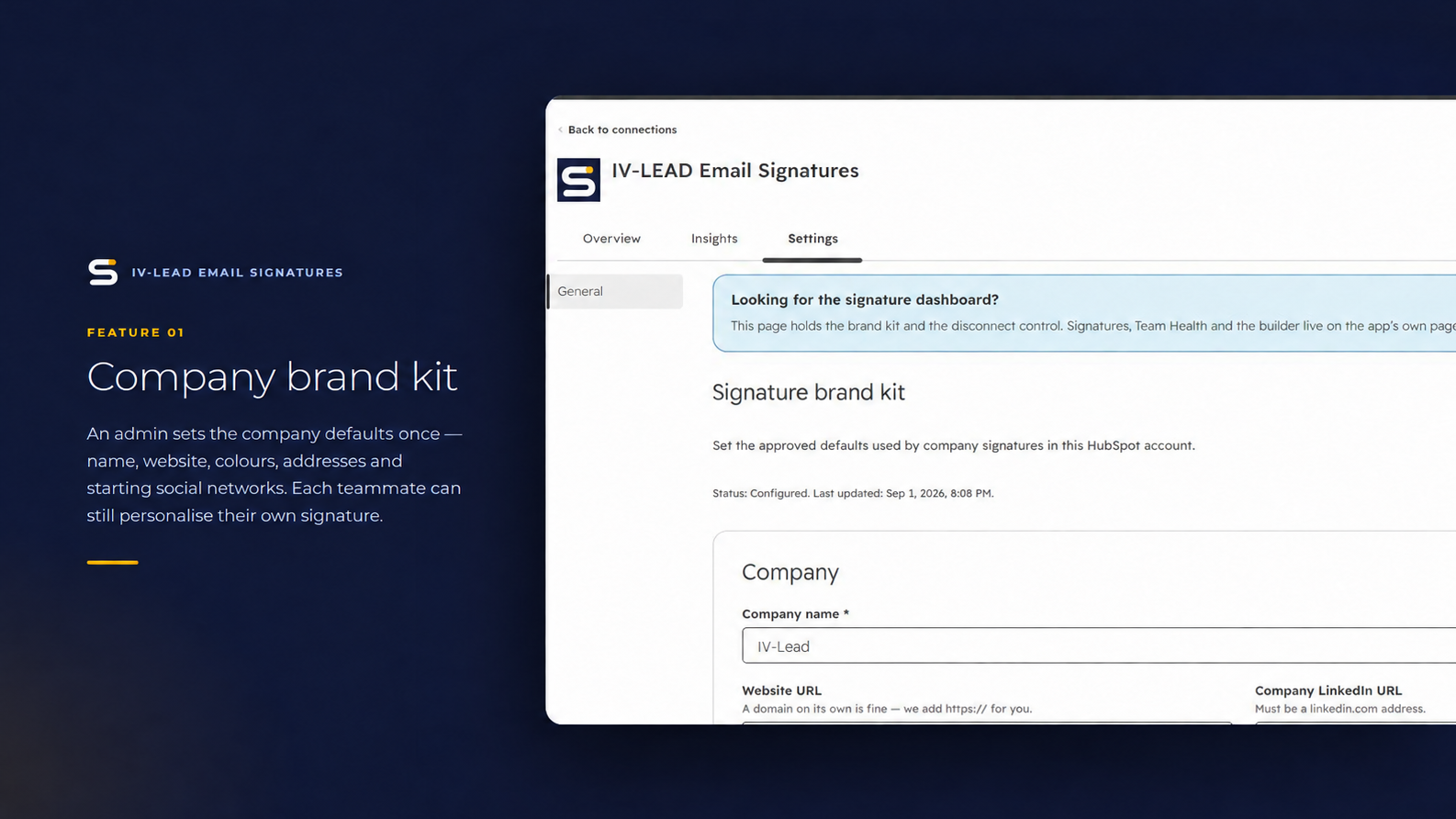Click the 'Company name *' label
The height and width of the screenshot is (819, 1456).
point(795,613)
